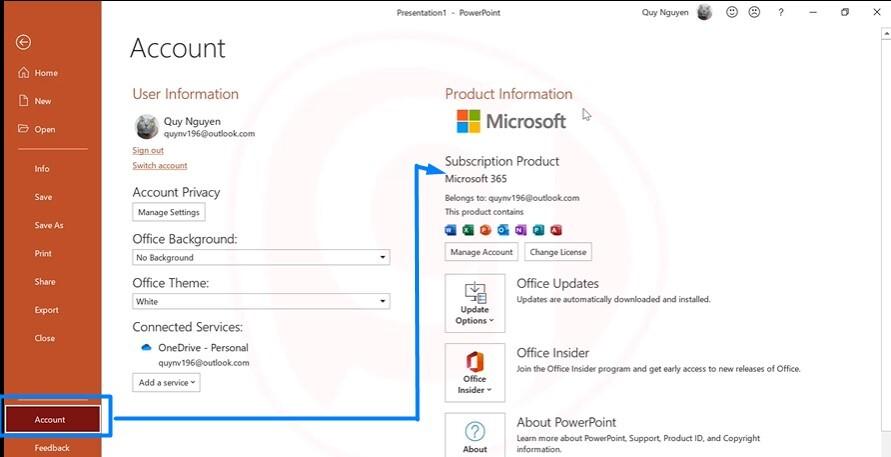
Task: Click the Help question mark icon
Action: 781,12
